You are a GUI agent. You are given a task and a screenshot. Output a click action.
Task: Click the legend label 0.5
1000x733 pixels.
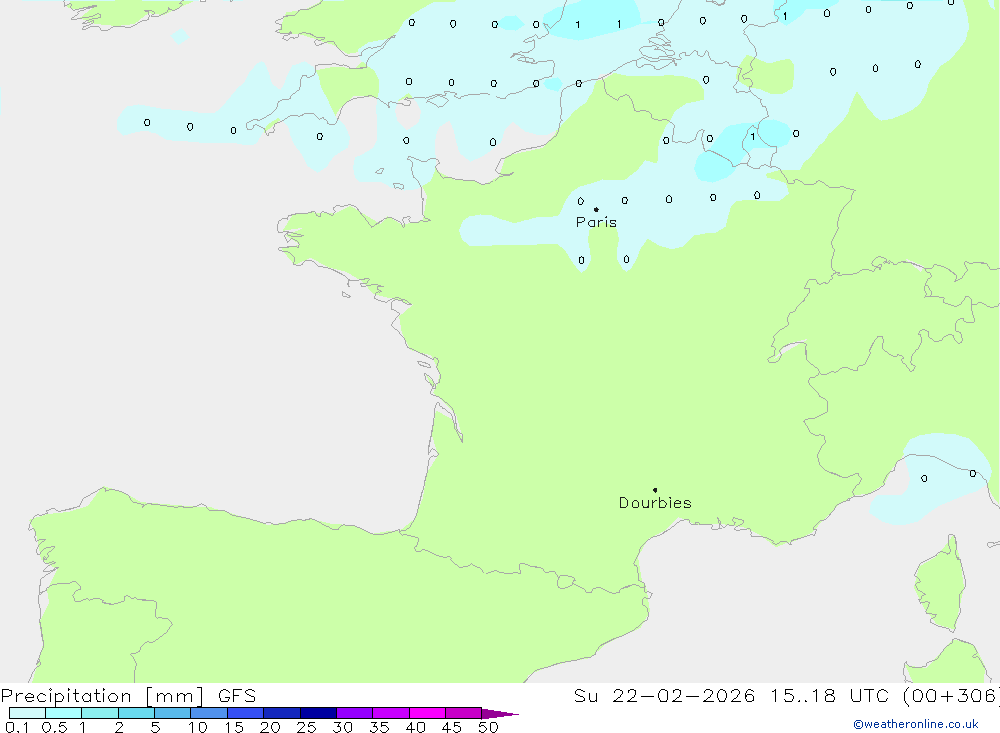(x=54, y=727)
